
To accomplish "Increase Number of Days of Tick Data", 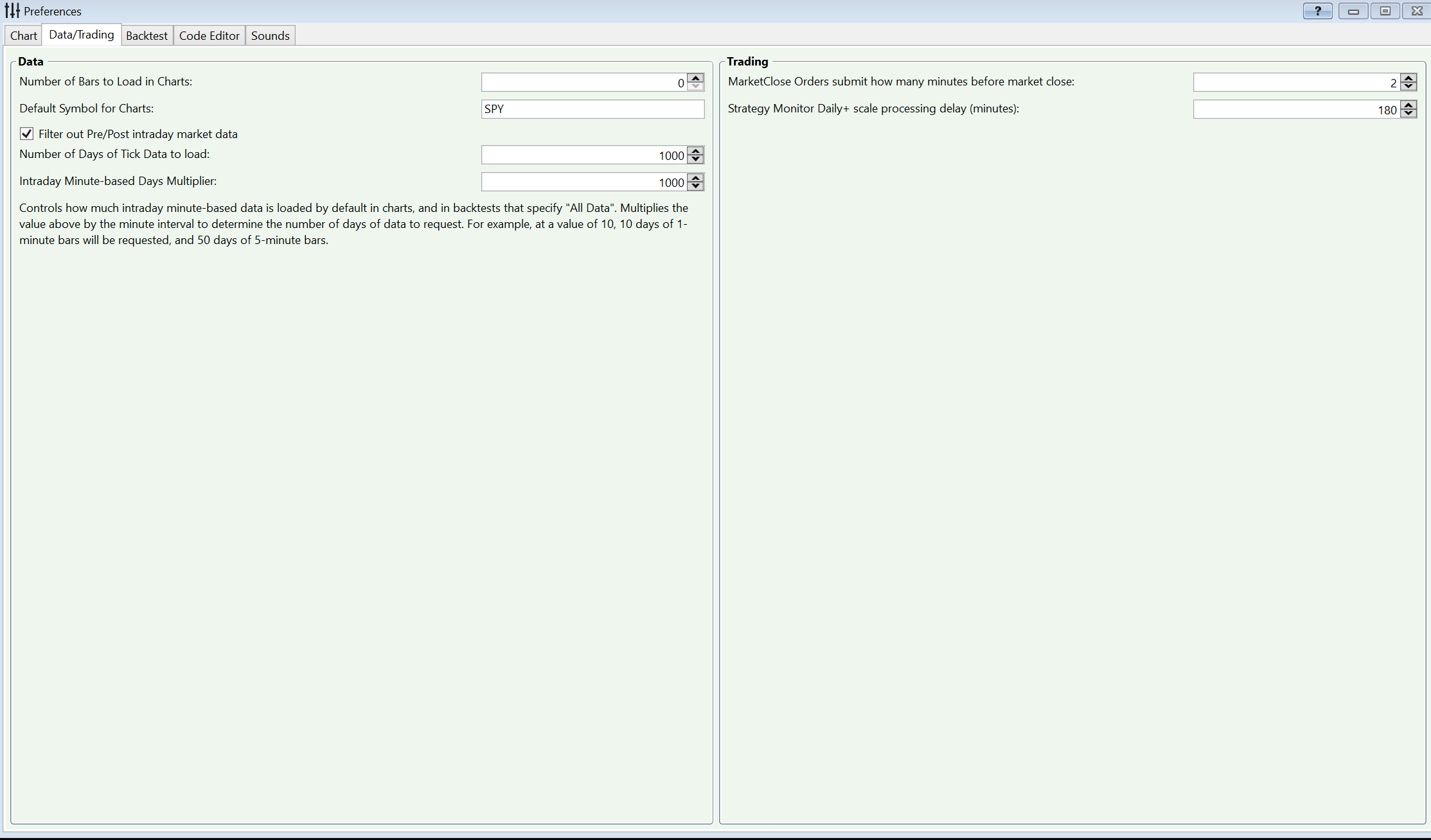I will (695, 151).
